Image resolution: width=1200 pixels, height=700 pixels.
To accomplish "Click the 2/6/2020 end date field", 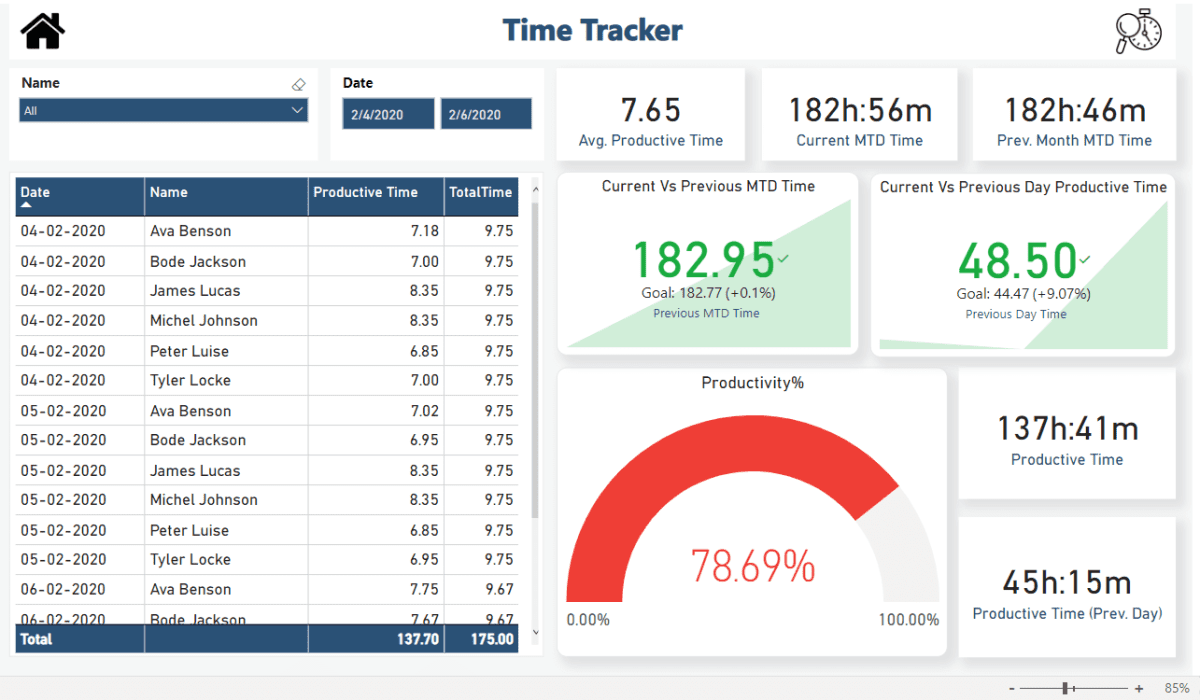I will coord(486,113).
